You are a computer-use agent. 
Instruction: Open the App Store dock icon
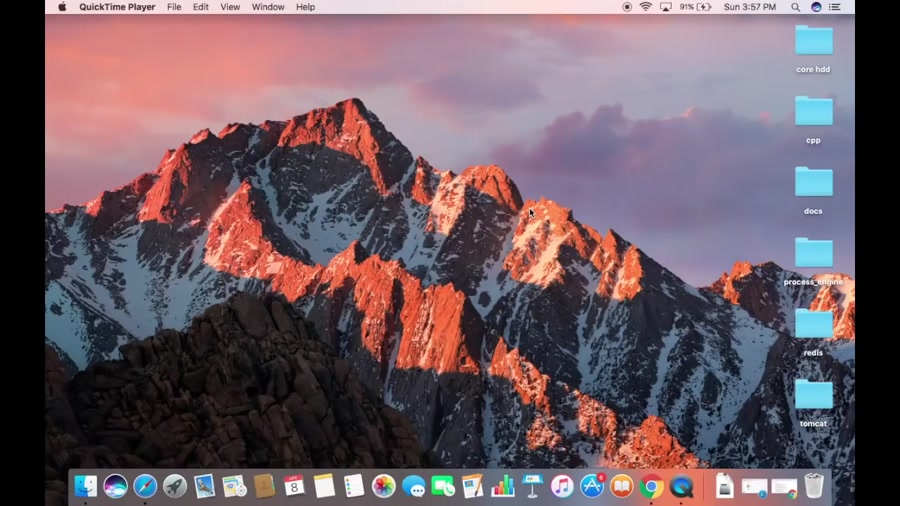[x=592, y=486]
